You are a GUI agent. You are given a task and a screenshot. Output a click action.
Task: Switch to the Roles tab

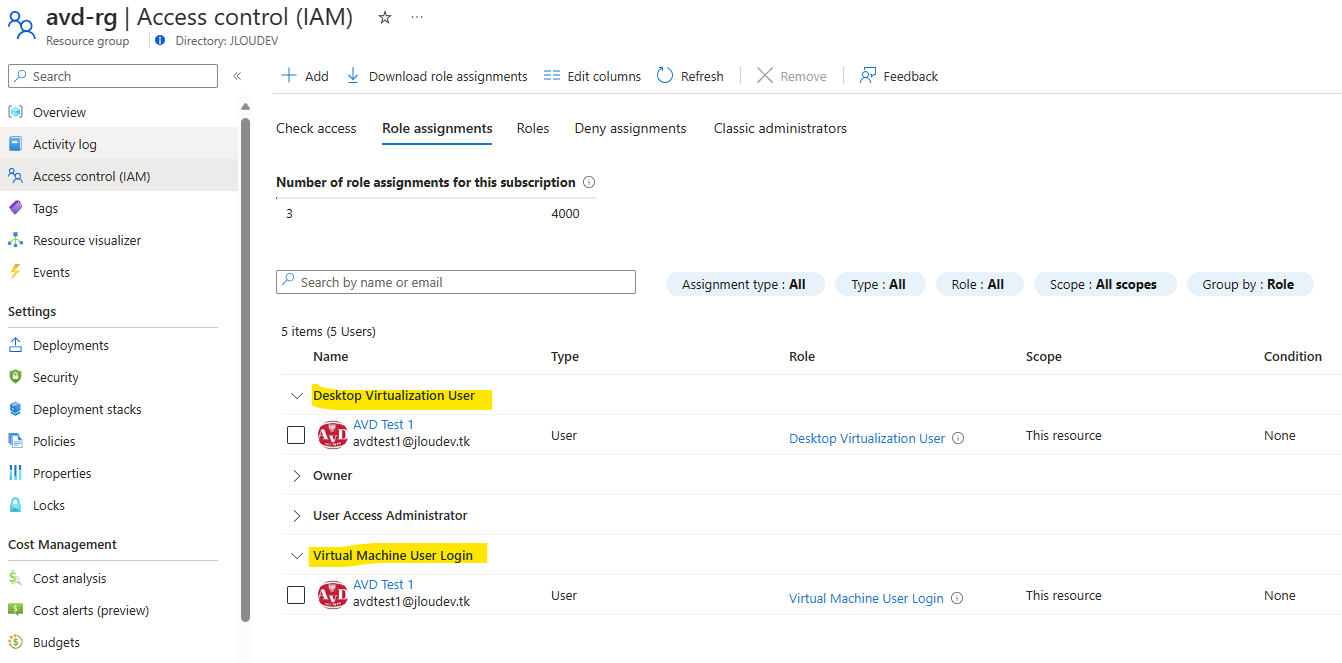tap(533, 128)
